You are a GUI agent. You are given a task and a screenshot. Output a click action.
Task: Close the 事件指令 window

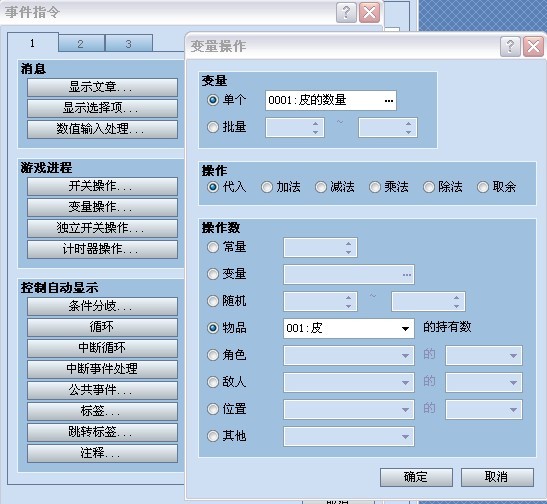(369, 13)
